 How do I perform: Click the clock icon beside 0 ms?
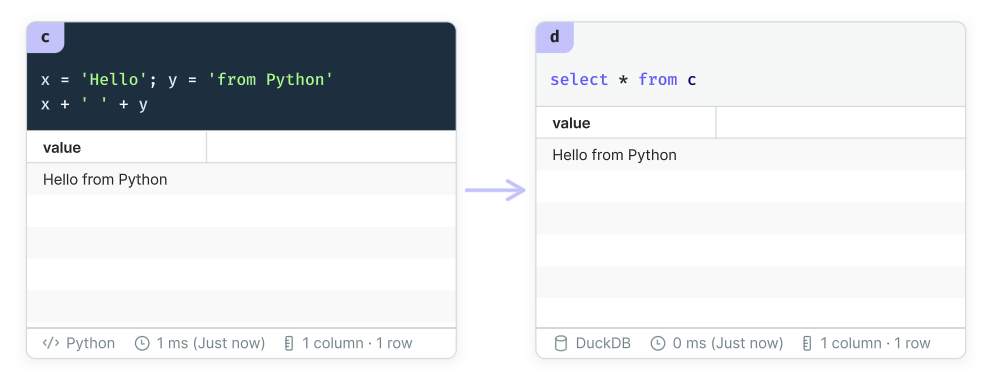click(659, 343)
